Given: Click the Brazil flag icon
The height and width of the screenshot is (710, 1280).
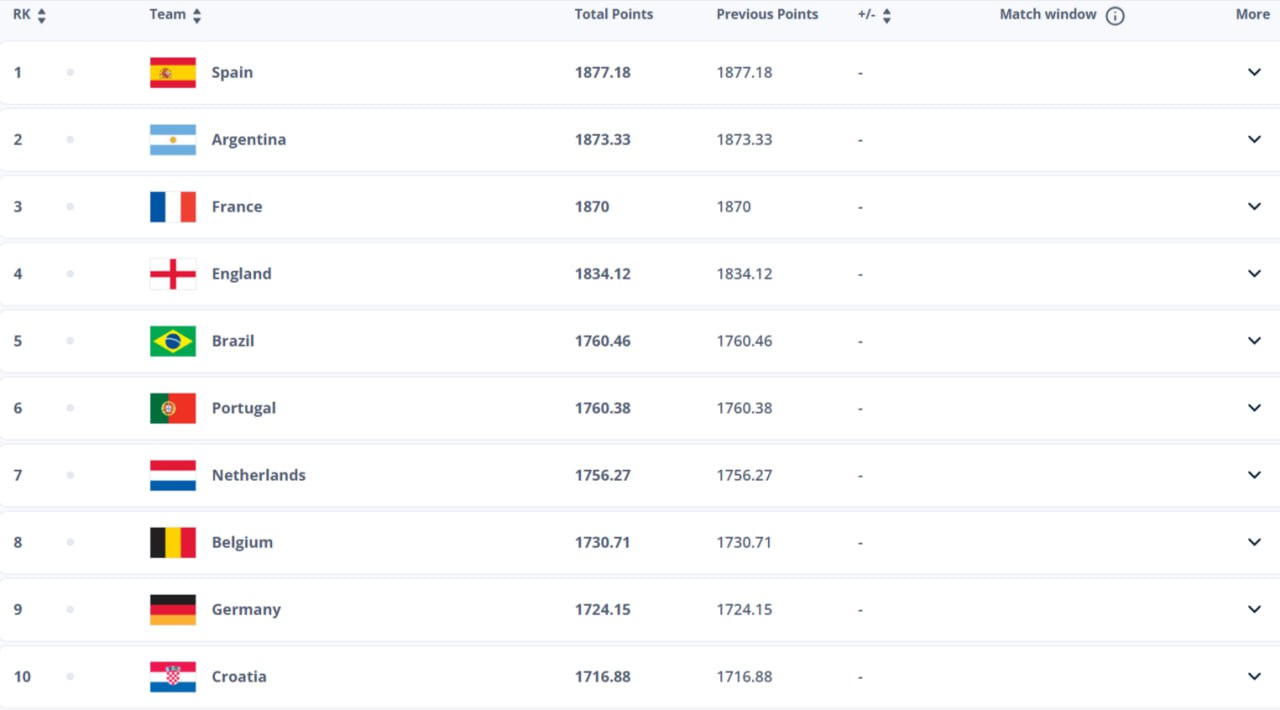Looking at the screenshot, I should (x=172, y=341).
